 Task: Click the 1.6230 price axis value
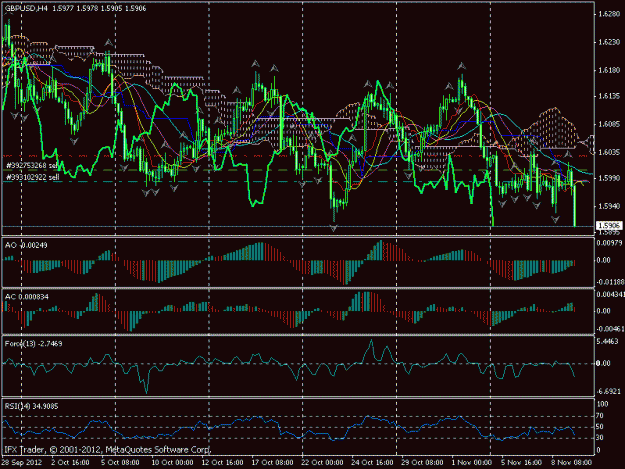tap(609, 42)
